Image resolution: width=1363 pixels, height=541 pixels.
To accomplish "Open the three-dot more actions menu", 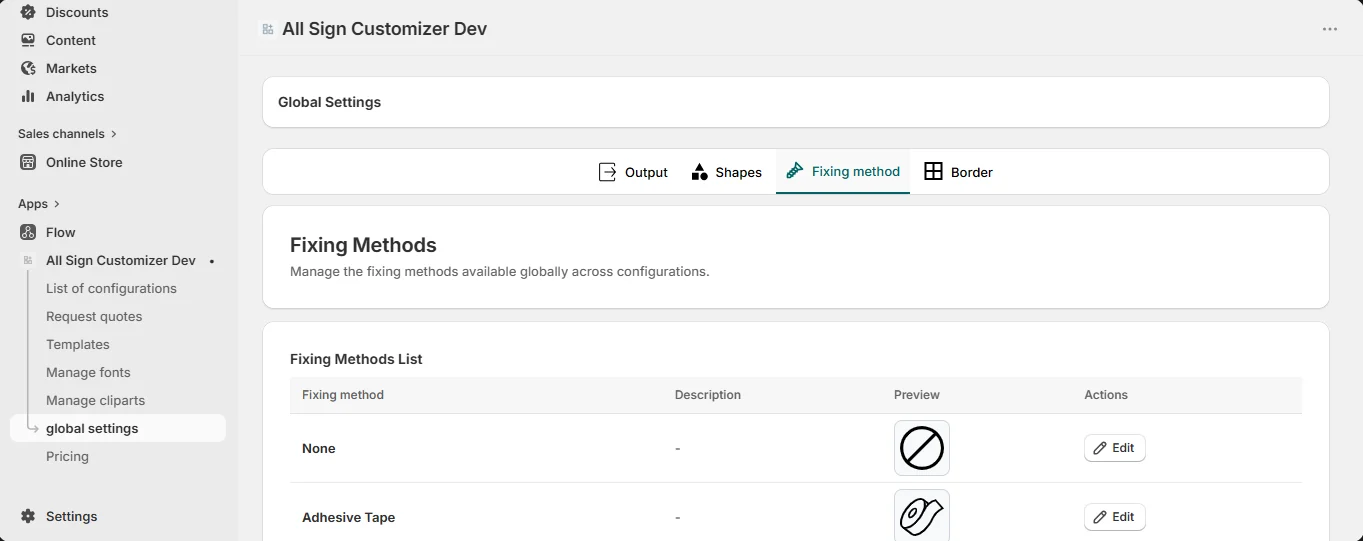I will click(1330, 29).
